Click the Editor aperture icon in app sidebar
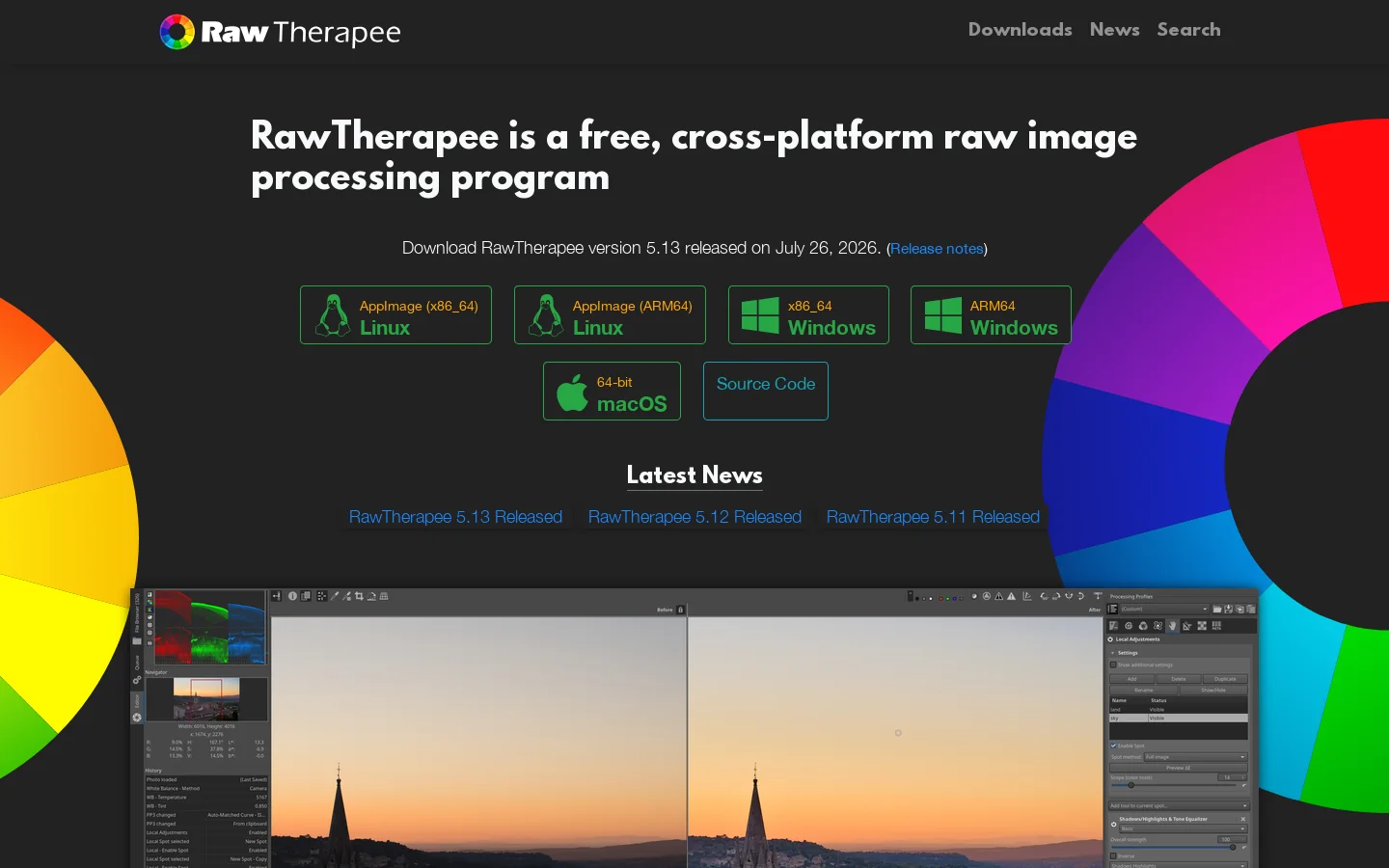This screenshot has width=1389, height=868. click(137, 718)
